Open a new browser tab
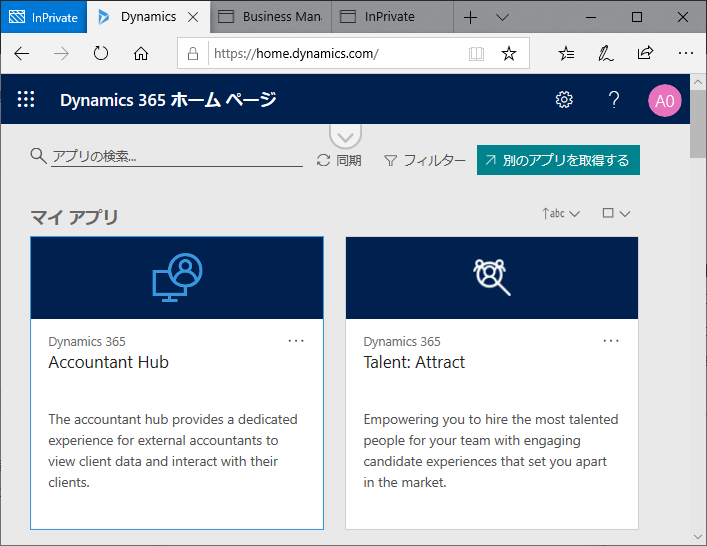707x546 pixels. tap(470, 17)
